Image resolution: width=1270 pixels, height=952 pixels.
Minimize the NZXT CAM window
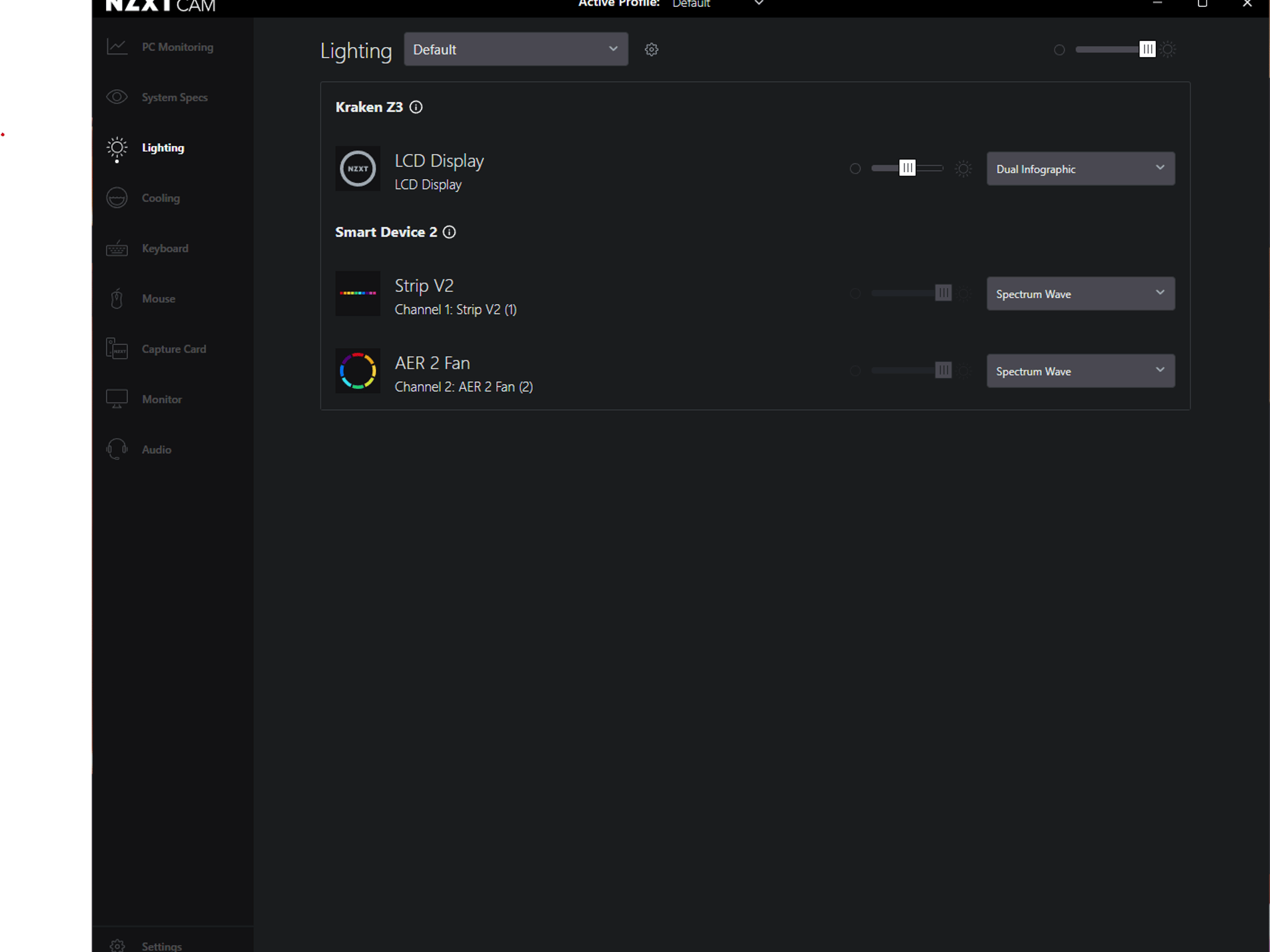1157,4
